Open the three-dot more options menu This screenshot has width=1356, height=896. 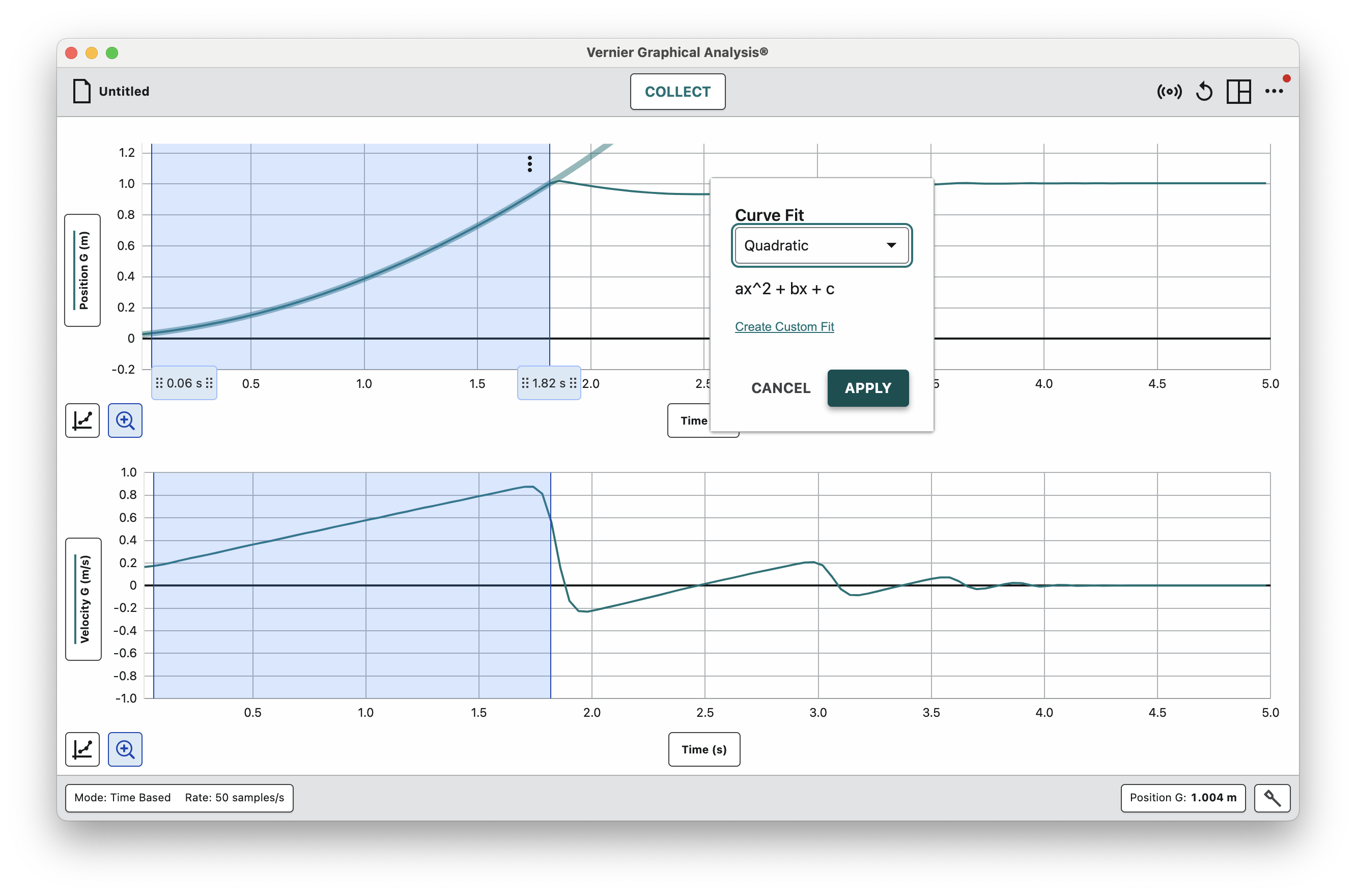[1274, 92]
